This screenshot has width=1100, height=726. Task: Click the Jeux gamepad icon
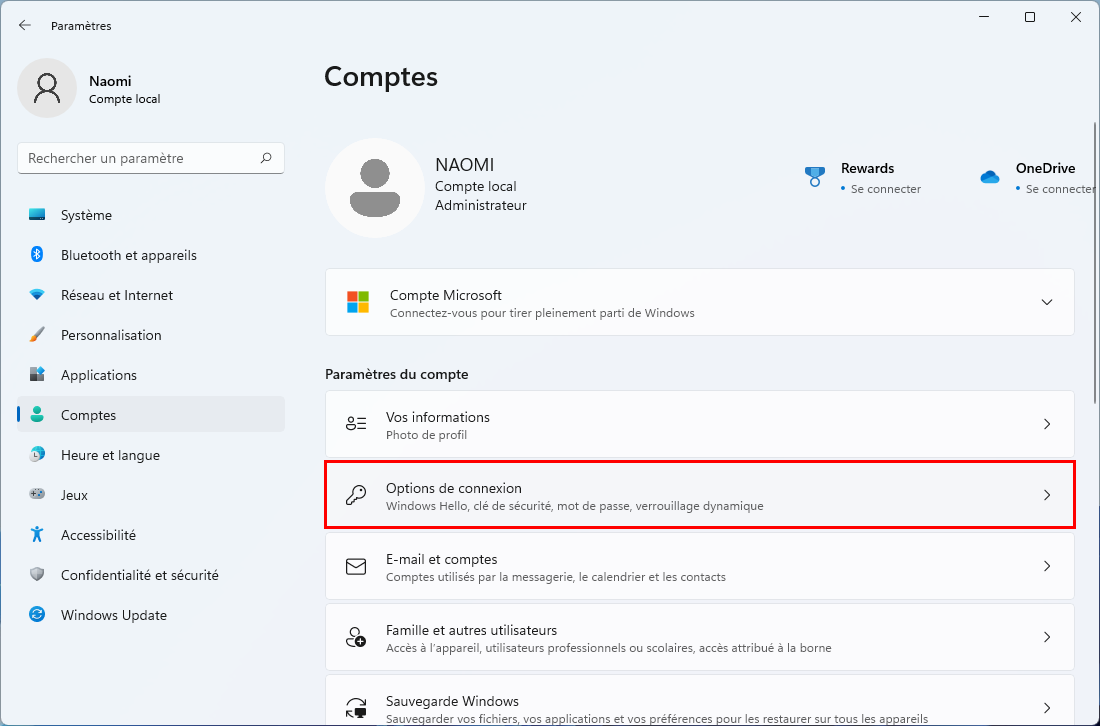37,495
